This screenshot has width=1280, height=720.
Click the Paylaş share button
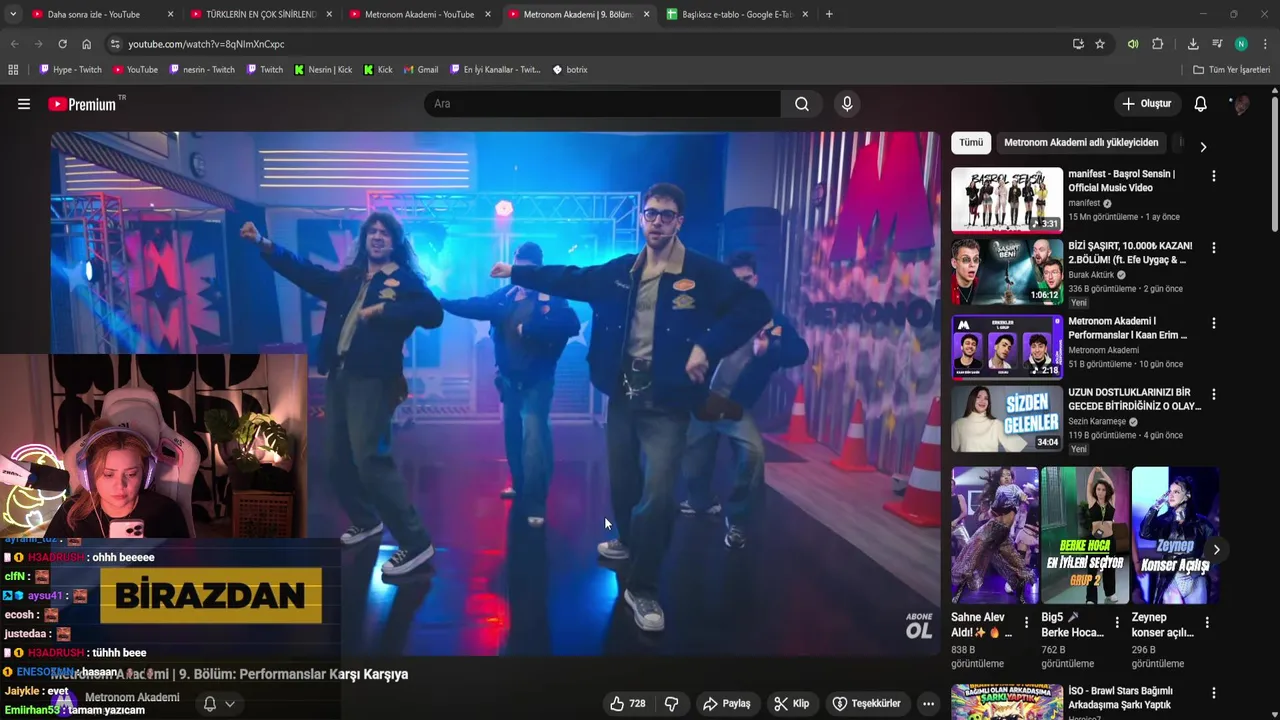727,704
